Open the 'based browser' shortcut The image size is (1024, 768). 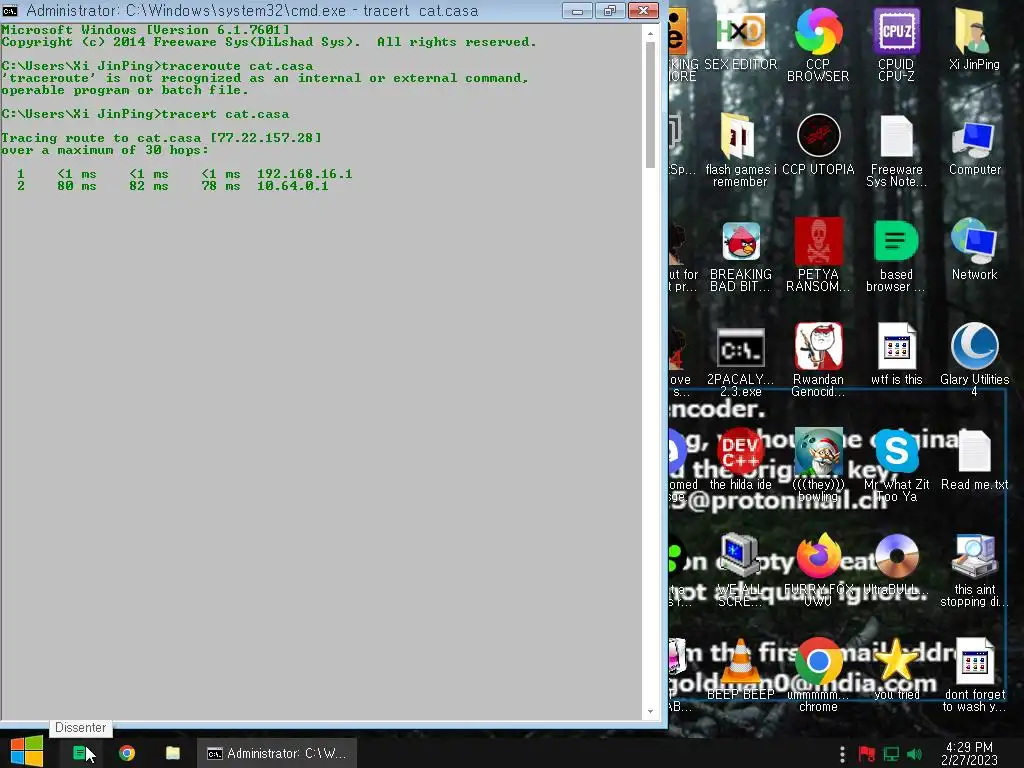[896, 256]
